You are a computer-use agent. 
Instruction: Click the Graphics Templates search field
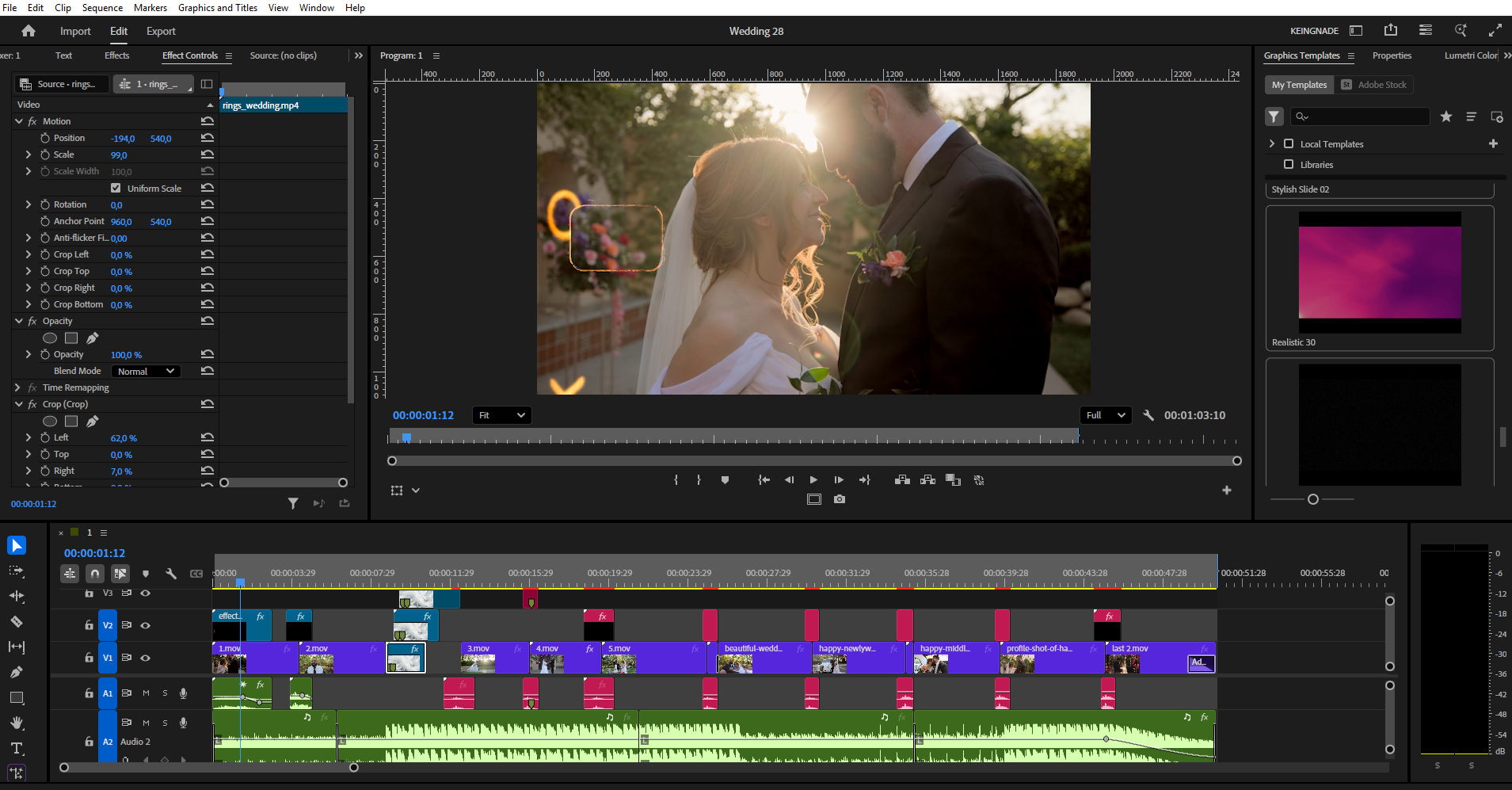coord(1361,116)
